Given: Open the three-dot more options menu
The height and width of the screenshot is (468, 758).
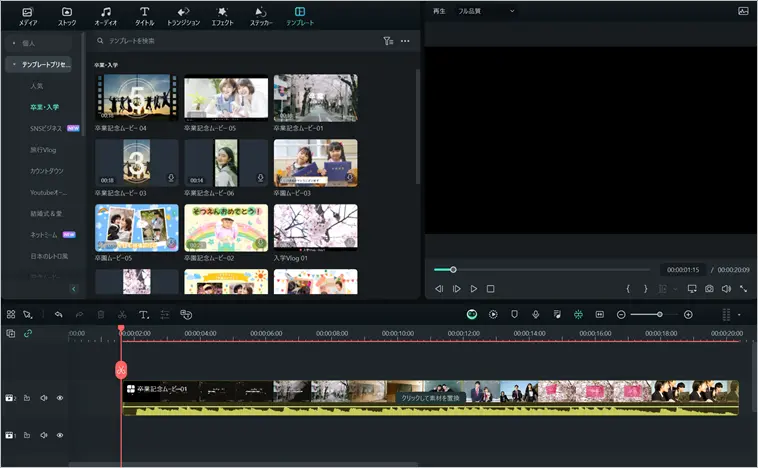Looking at the screenshot, I should tap(405, 41).
